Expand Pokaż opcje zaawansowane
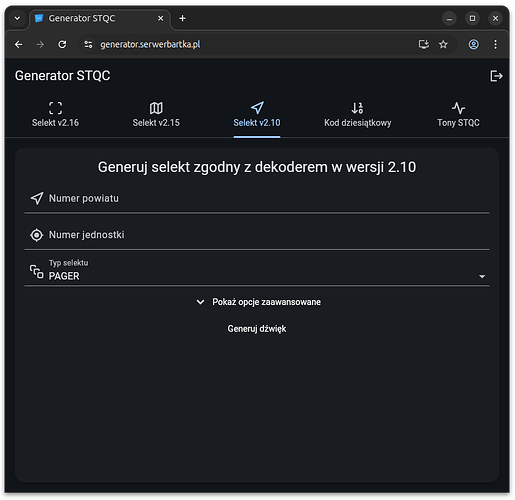The width and height of the screenshot is (515, 500). tap(259, 302)
